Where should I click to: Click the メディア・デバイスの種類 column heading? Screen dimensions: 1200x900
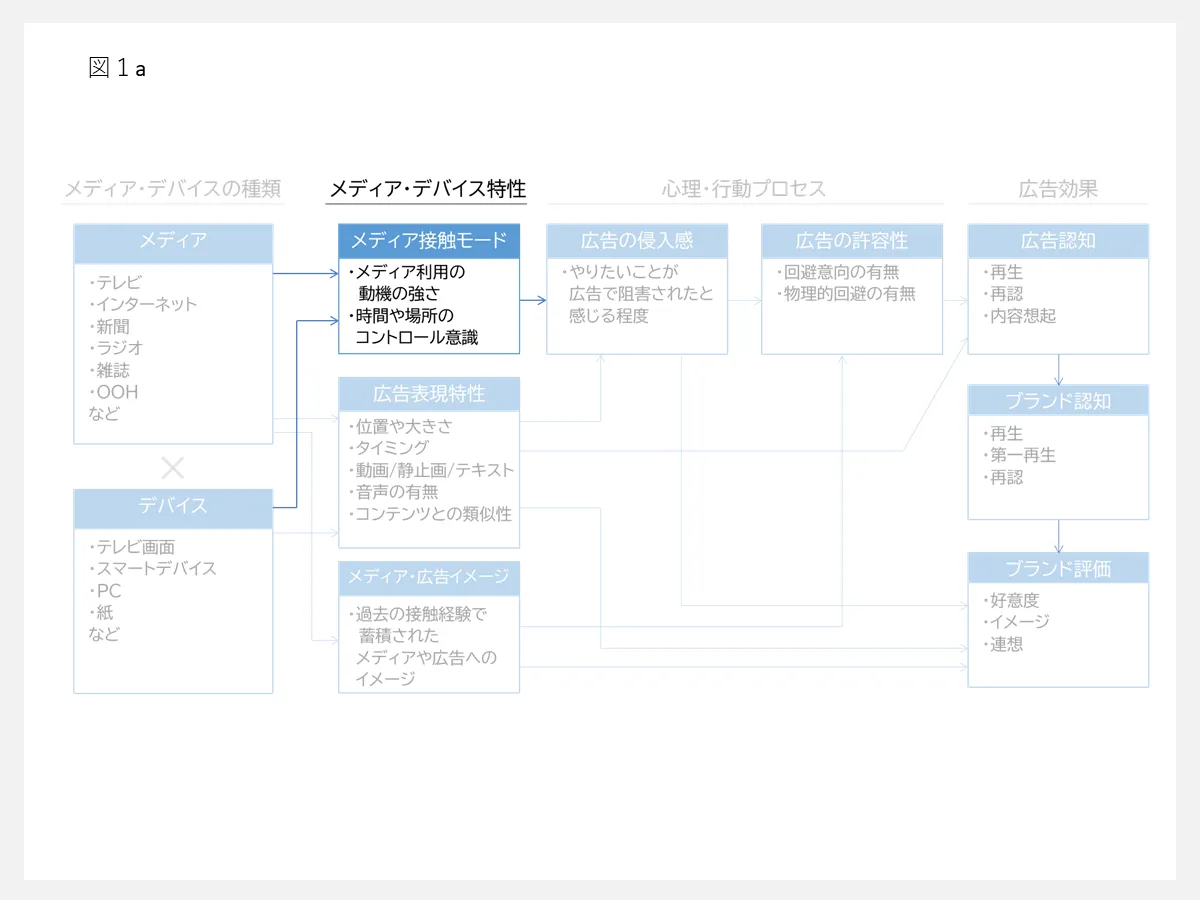(x=173, y=189)
